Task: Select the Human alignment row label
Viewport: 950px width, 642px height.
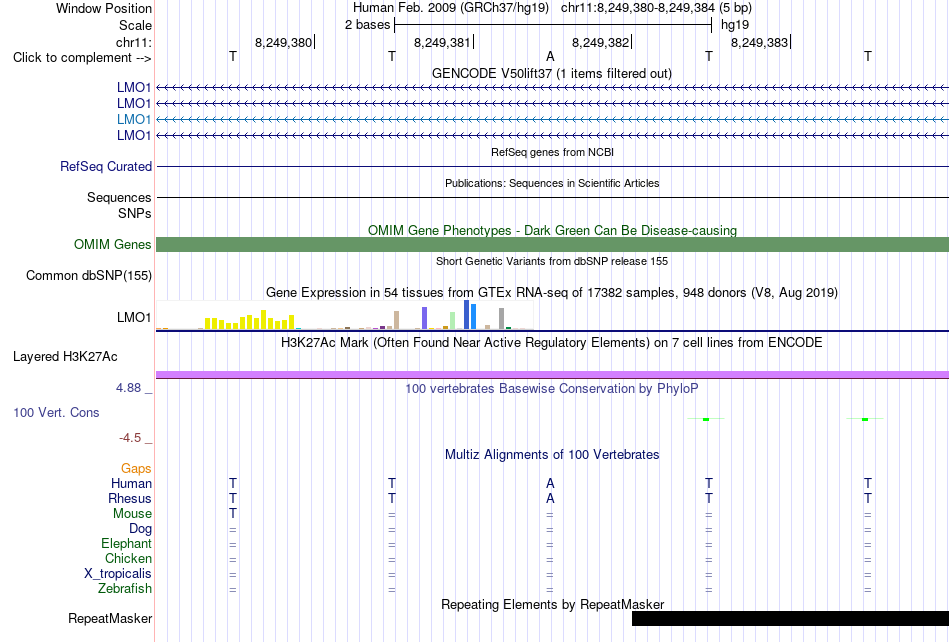Action: (131, 483)
